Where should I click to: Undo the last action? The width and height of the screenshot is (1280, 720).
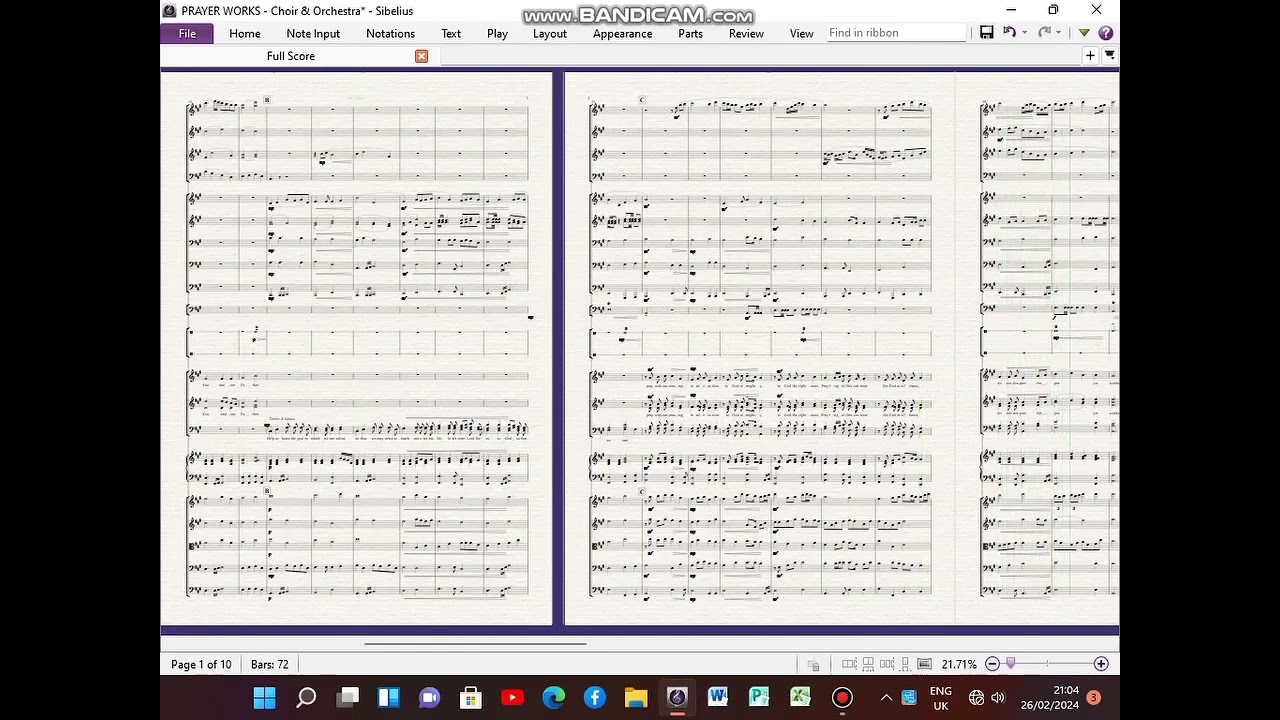[x=1009, y=33]
